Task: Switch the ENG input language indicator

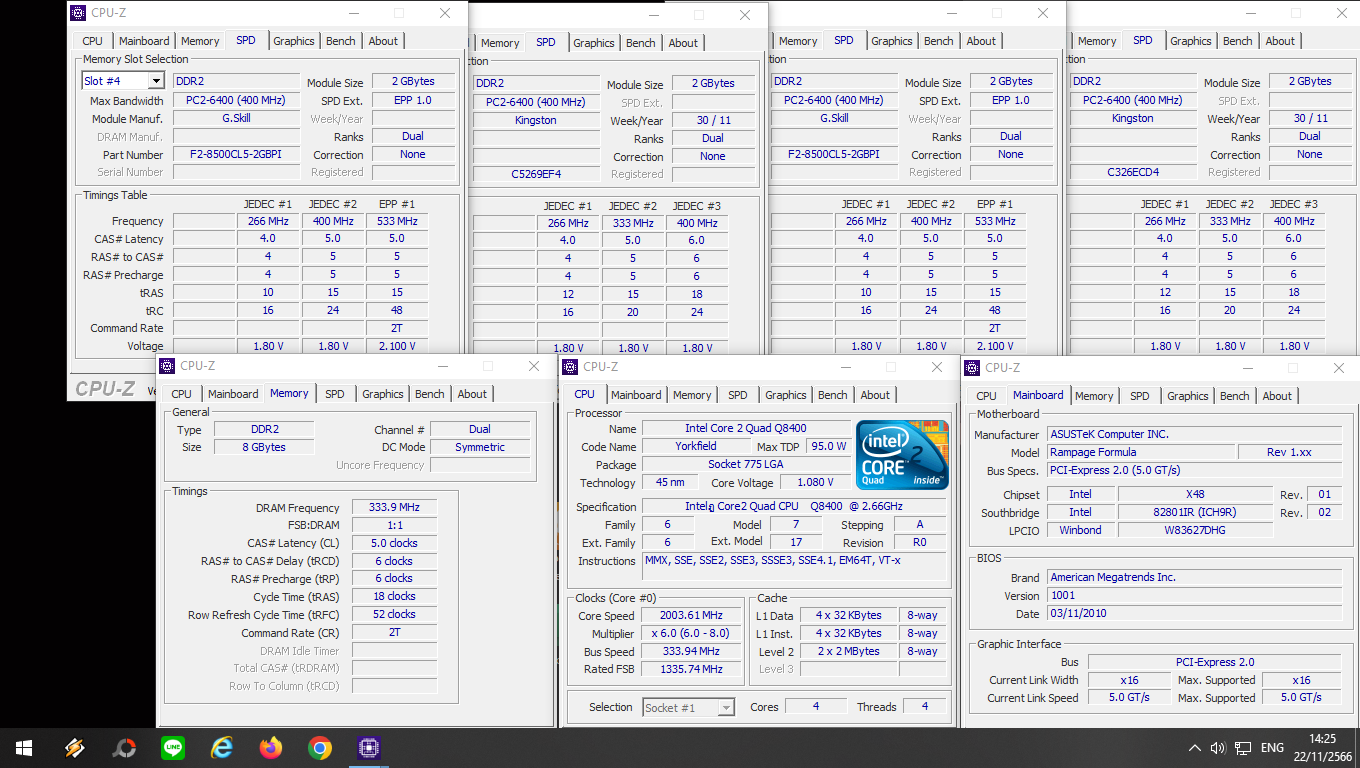Action: click(x=1272, y=748)
